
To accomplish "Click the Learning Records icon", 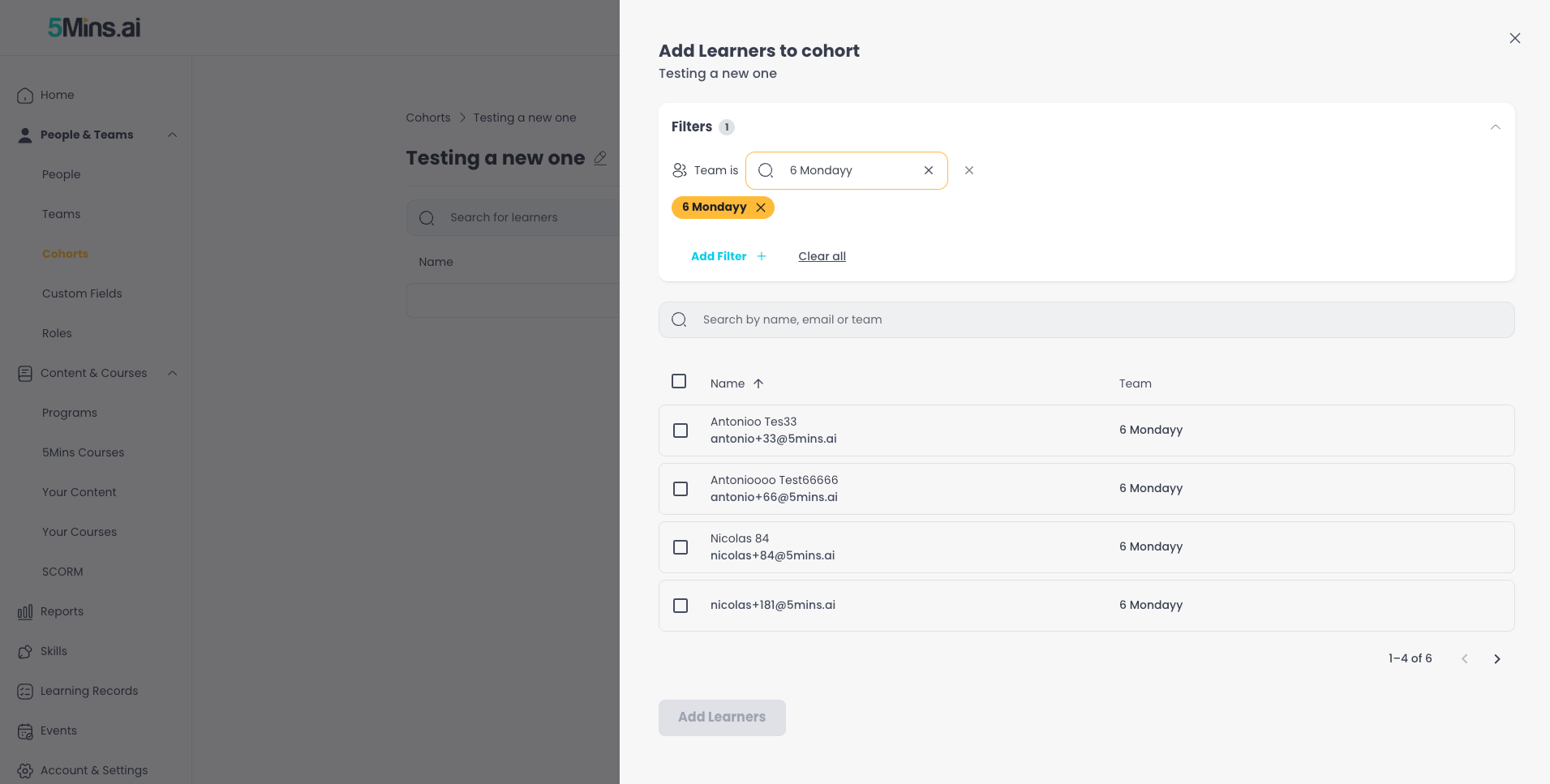I will tap(25, 691).
